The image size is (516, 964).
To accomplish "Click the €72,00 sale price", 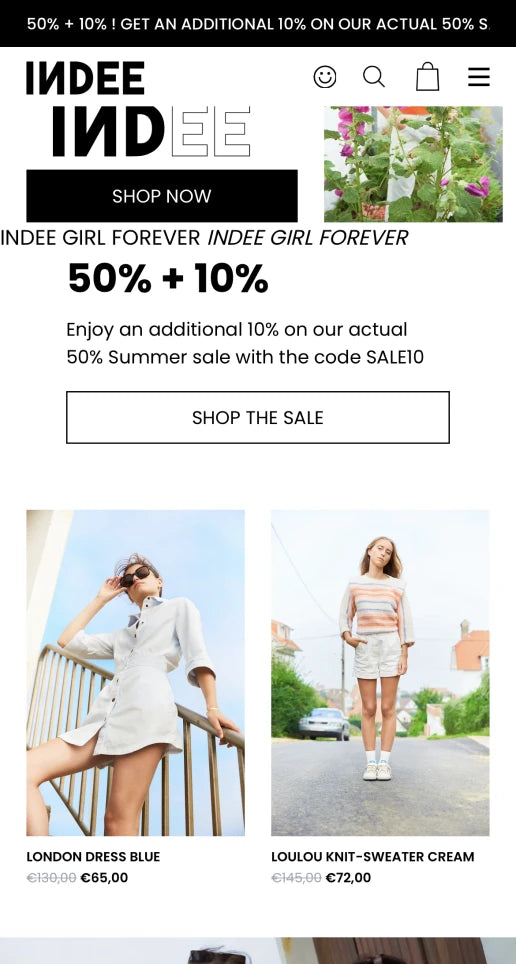I will (348, 878).
